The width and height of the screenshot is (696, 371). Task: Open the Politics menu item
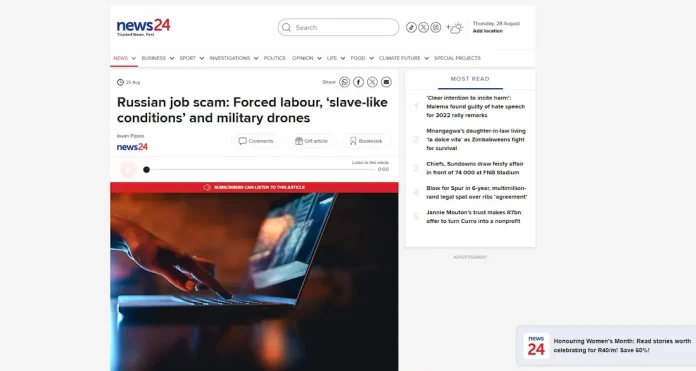[274, 58]
